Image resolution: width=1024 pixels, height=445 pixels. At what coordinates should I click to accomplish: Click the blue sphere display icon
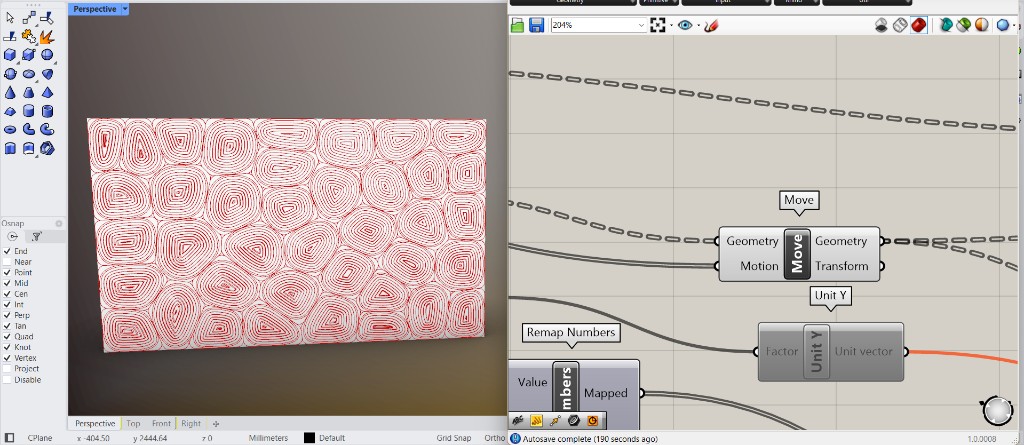click(x=1003, y=25)
